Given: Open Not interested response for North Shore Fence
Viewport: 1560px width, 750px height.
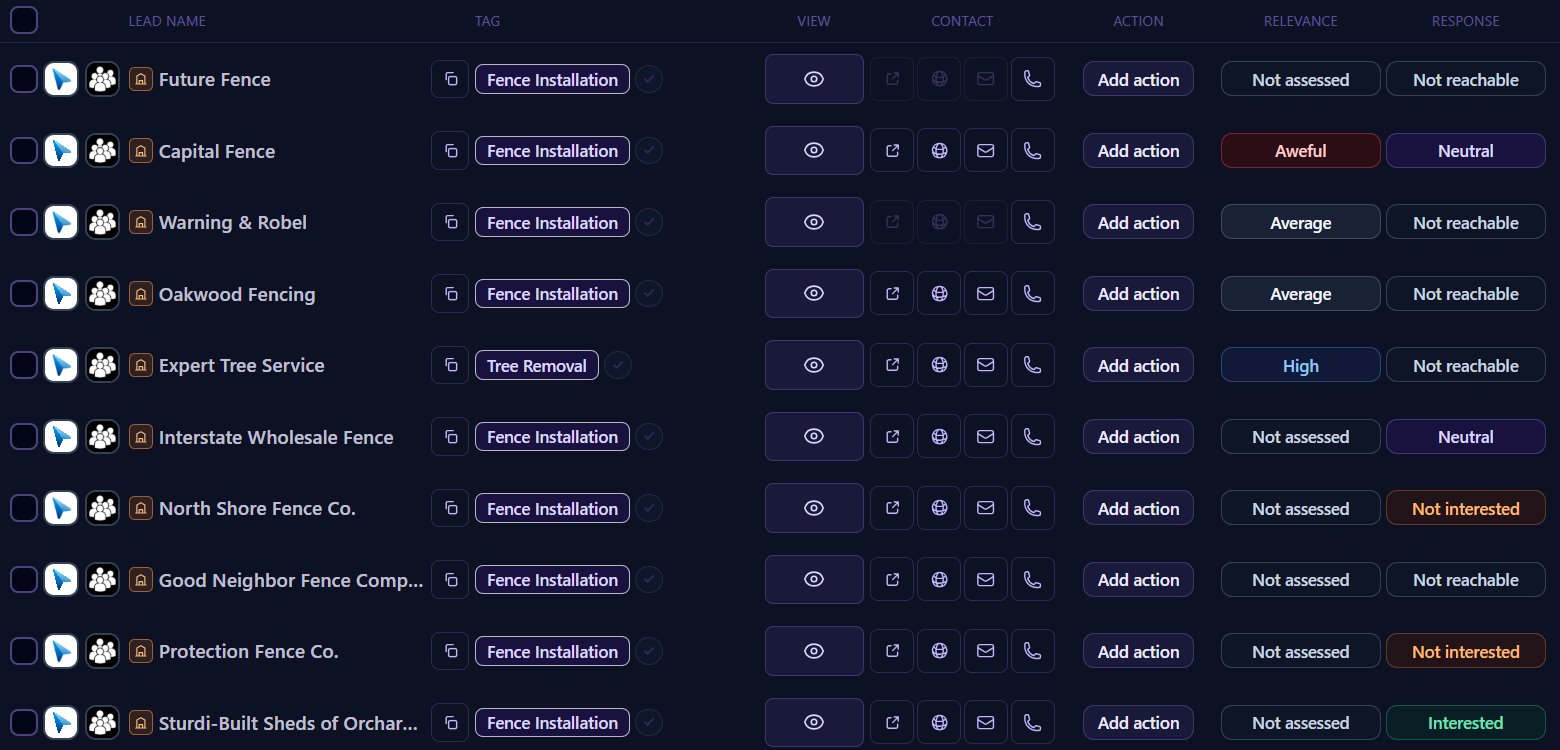Looking at the screenshot, I should tap(1466, 509).
